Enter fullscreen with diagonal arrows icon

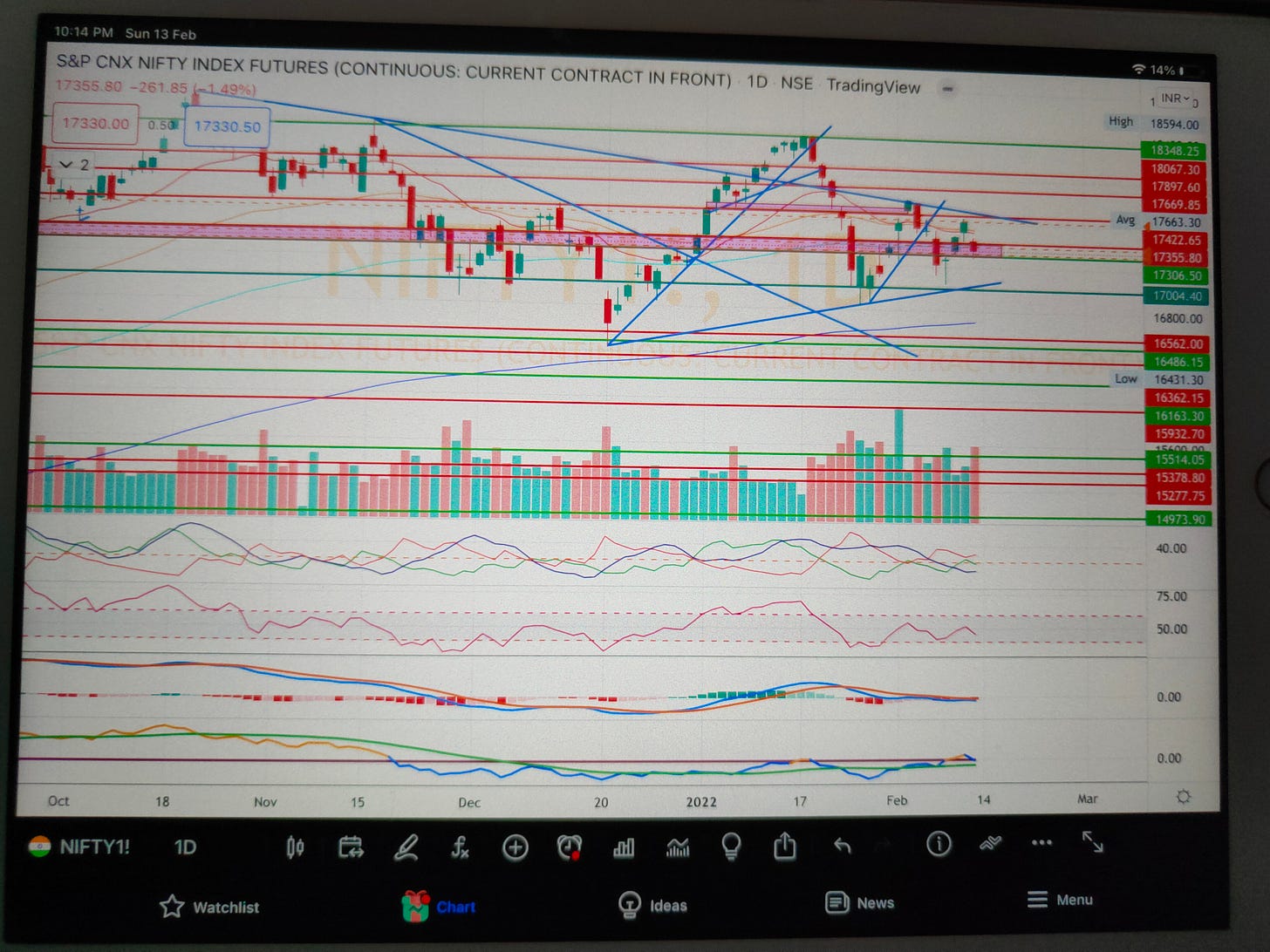click(x=1093, y=841)
